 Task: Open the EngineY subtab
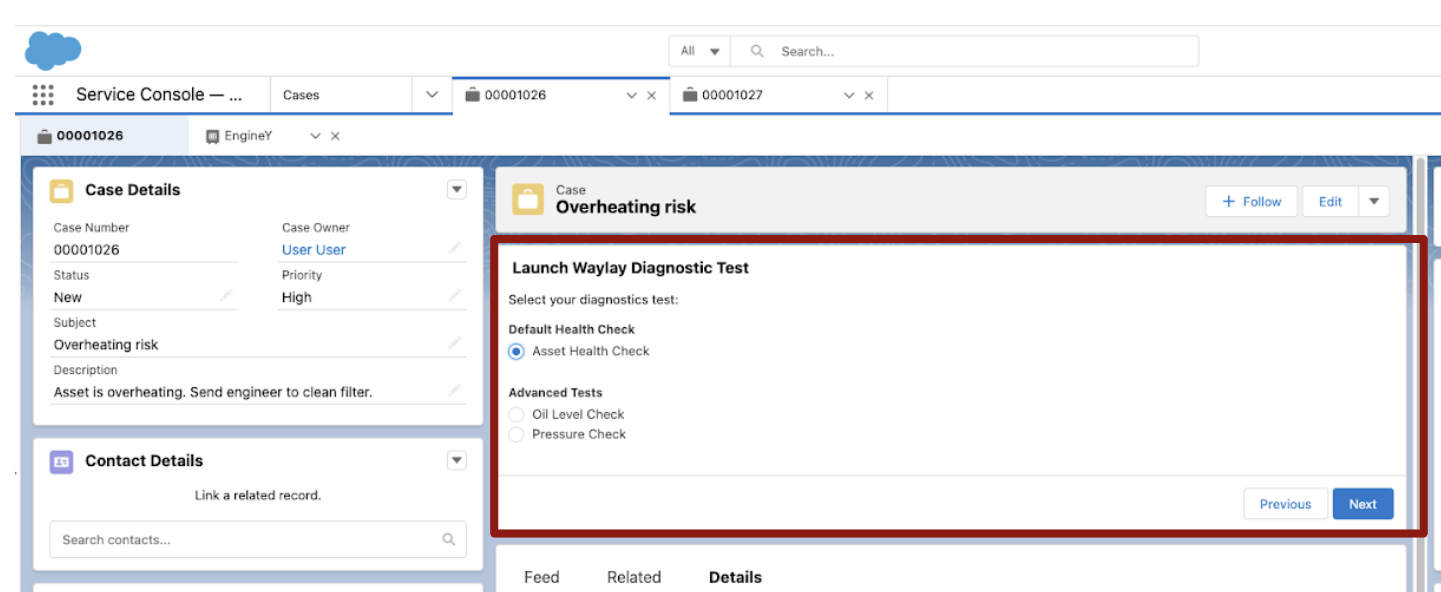pos(248,136)
